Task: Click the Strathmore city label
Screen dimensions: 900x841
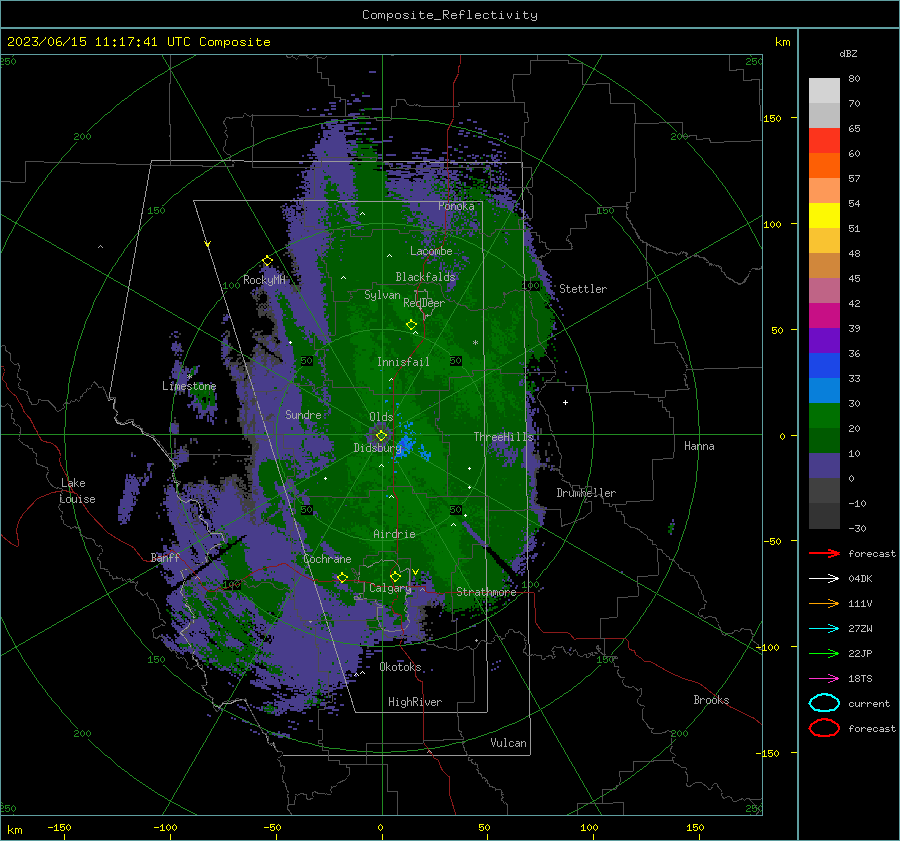Action: point(486,592)
